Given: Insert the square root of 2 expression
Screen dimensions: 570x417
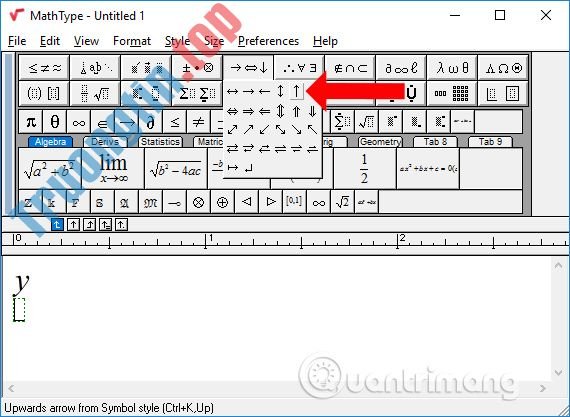Looking at the screenshot, I should [x=342, y=202].
